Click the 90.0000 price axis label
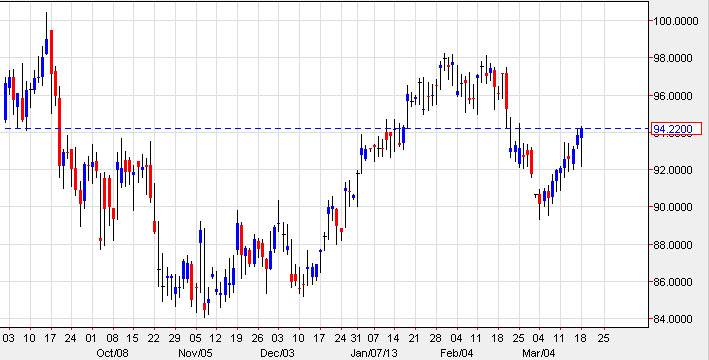The width and height of the screenshot is (709, 360). [x=672, y=207]
